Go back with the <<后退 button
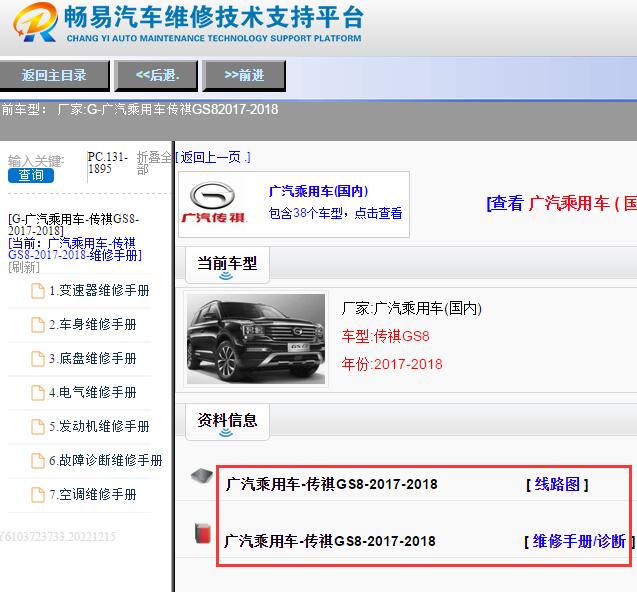 coord(157,76)
